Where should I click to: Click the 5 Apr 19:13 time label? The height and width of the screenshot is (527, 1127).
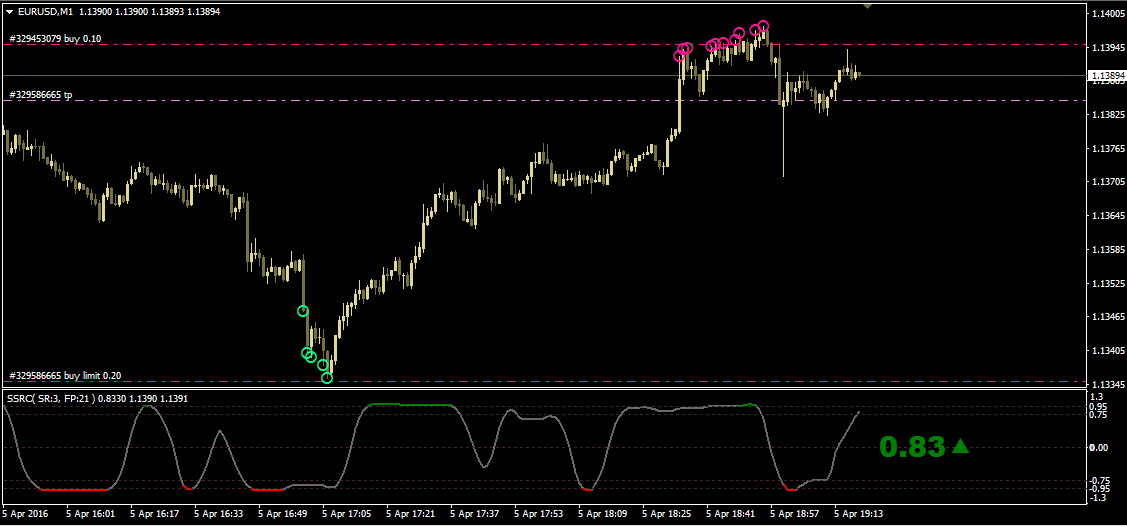pyautogui.click(x=859, y=515)
